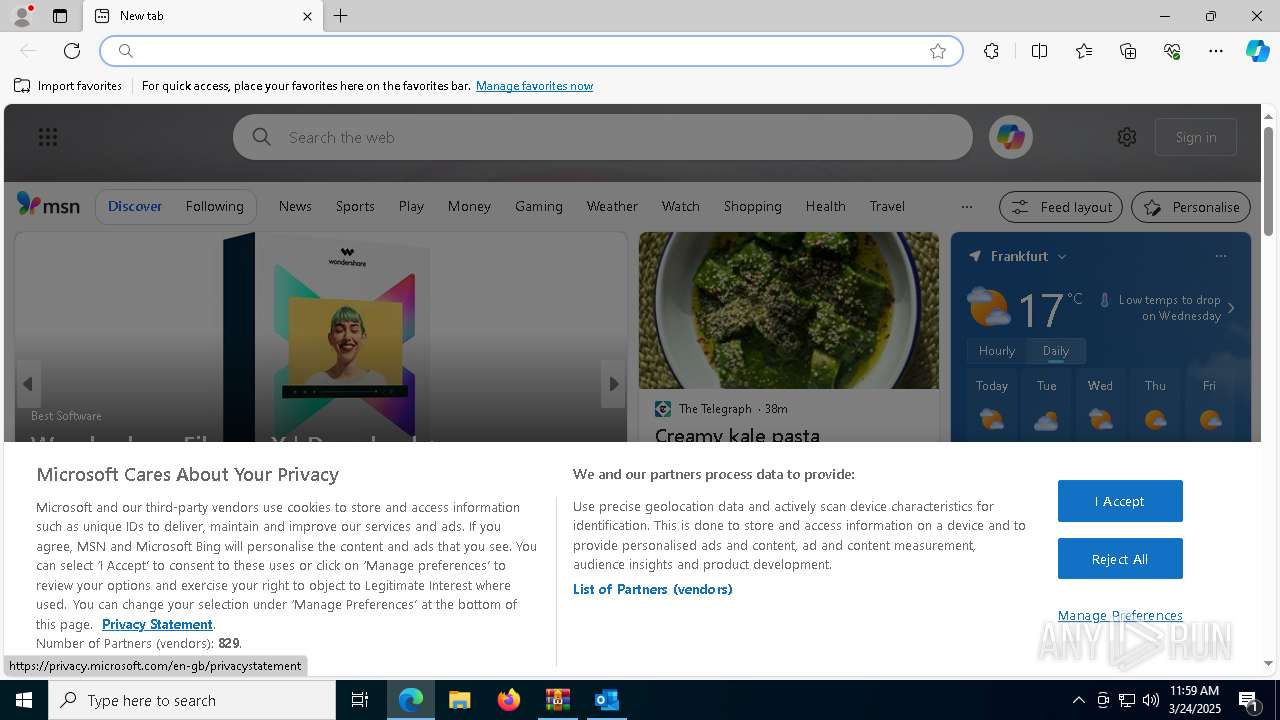This screenshot has width=1280, height=720.
Task: Switch weather to Daily
Action: [1056, 351]
